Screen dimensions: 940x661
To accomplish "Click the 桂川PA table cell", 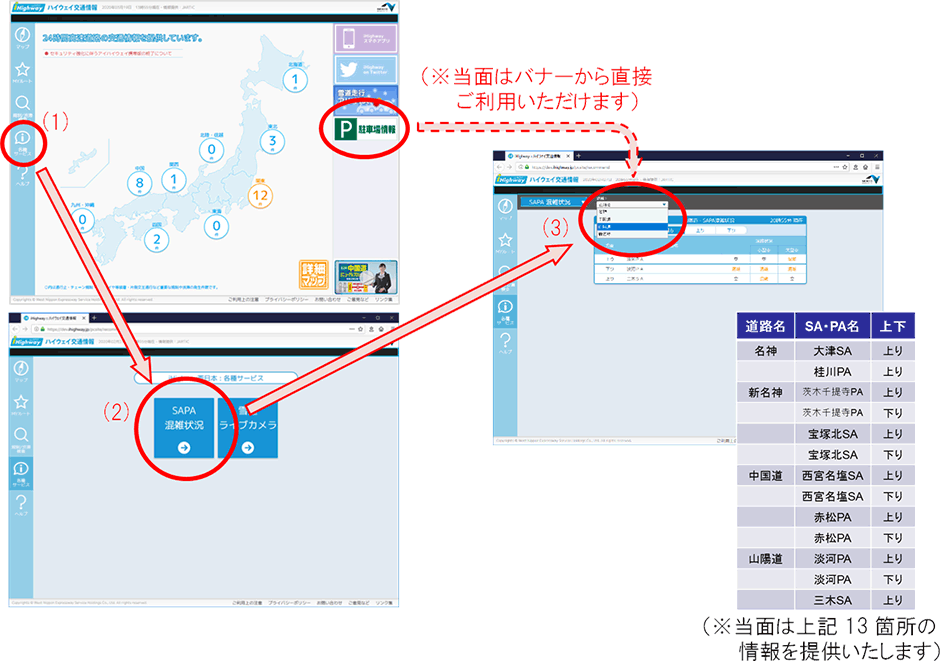I will click(833, 372).
